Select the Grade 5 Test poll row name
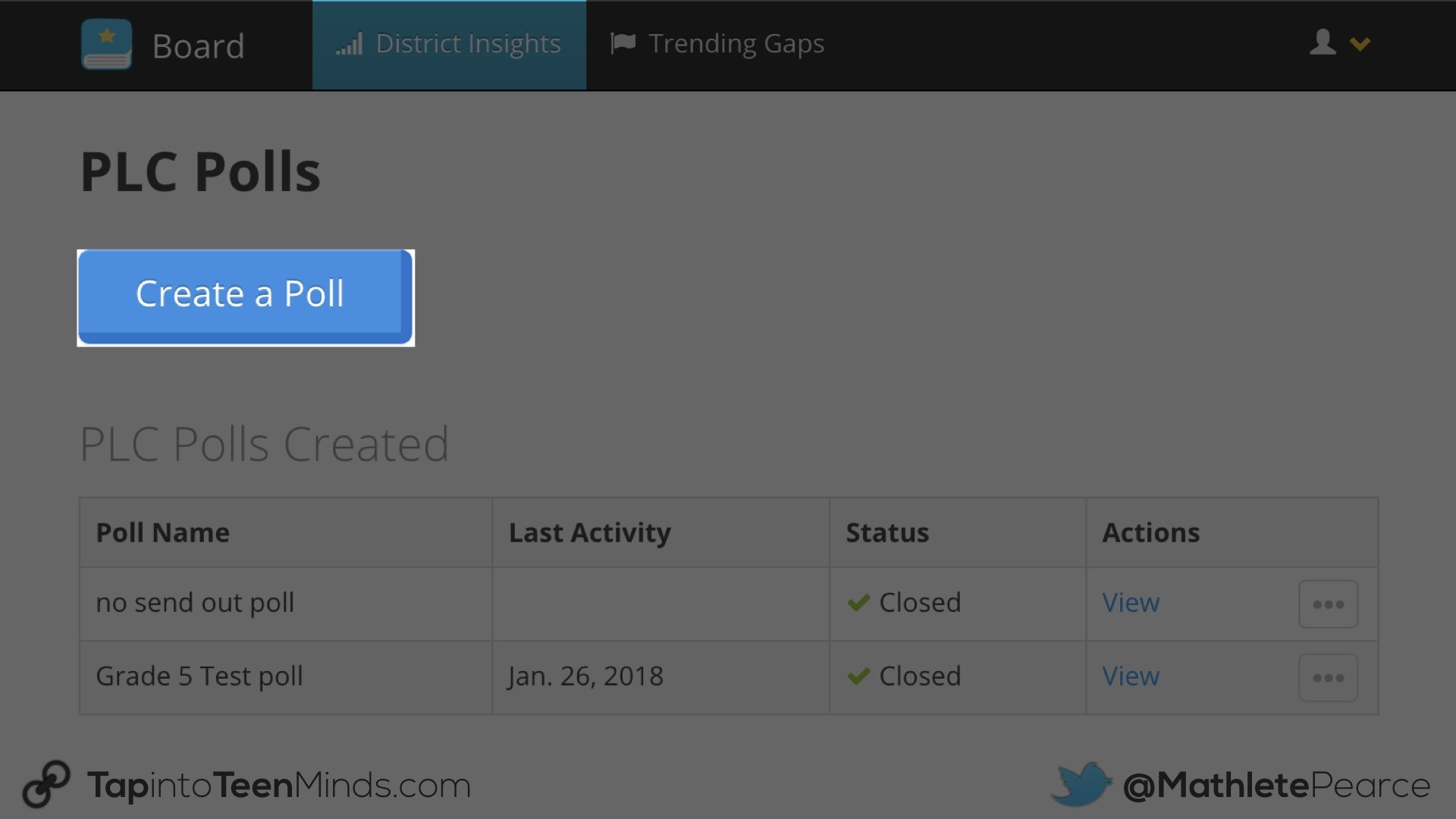The height and width of the screenshot is (819, 1456). point(199,676)
